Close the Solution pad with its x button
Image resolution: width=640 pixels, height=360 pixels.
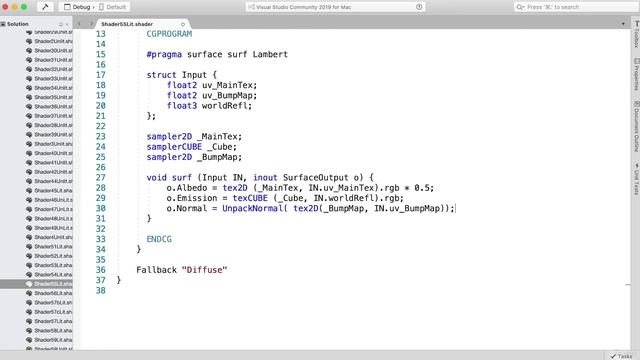(67, 24)
